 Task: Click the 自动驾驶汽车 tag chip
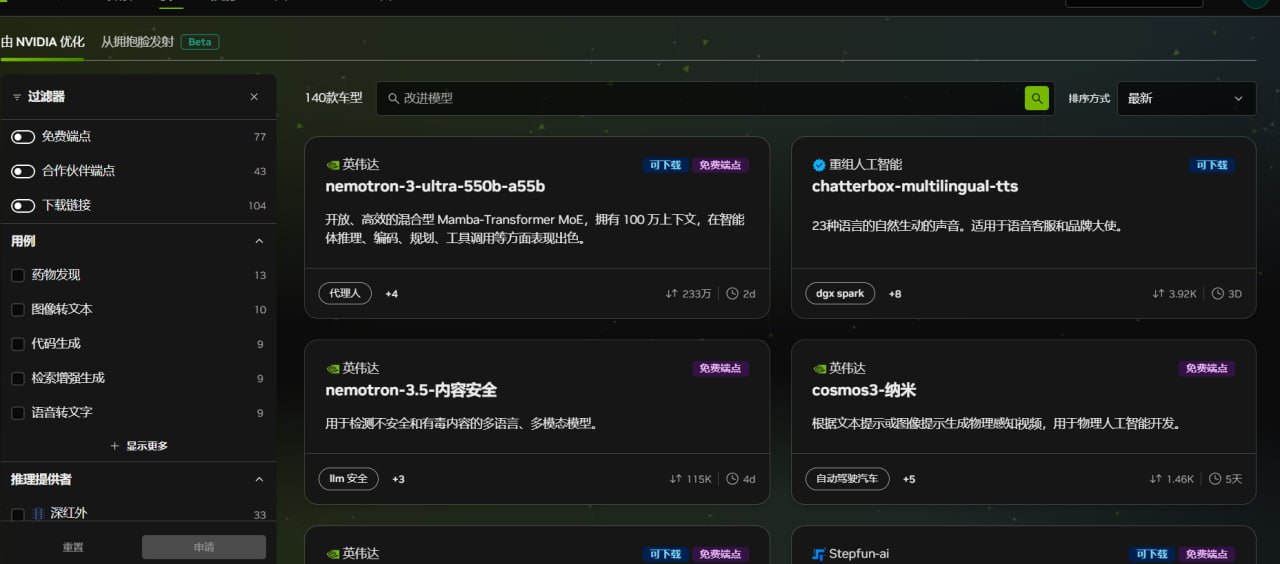point(847,479)
